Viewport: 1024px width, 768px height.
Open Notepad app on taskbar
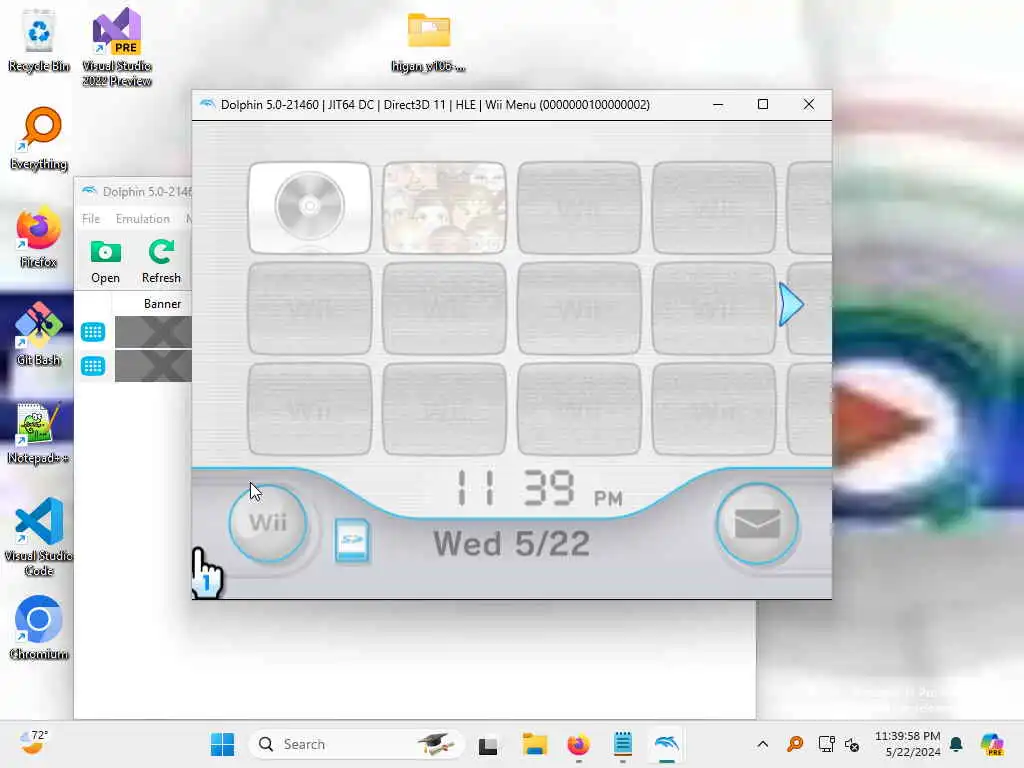(622, 744)
